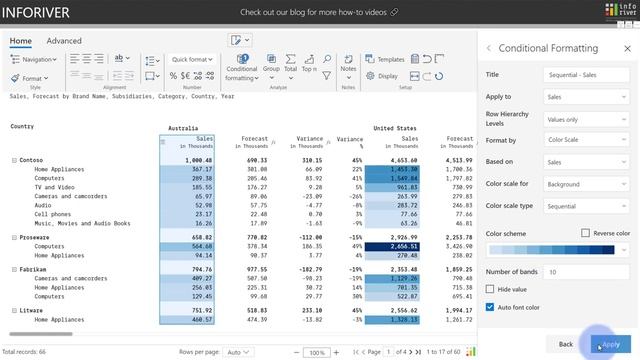Click the bar chart icon in footer

[471, 351]
